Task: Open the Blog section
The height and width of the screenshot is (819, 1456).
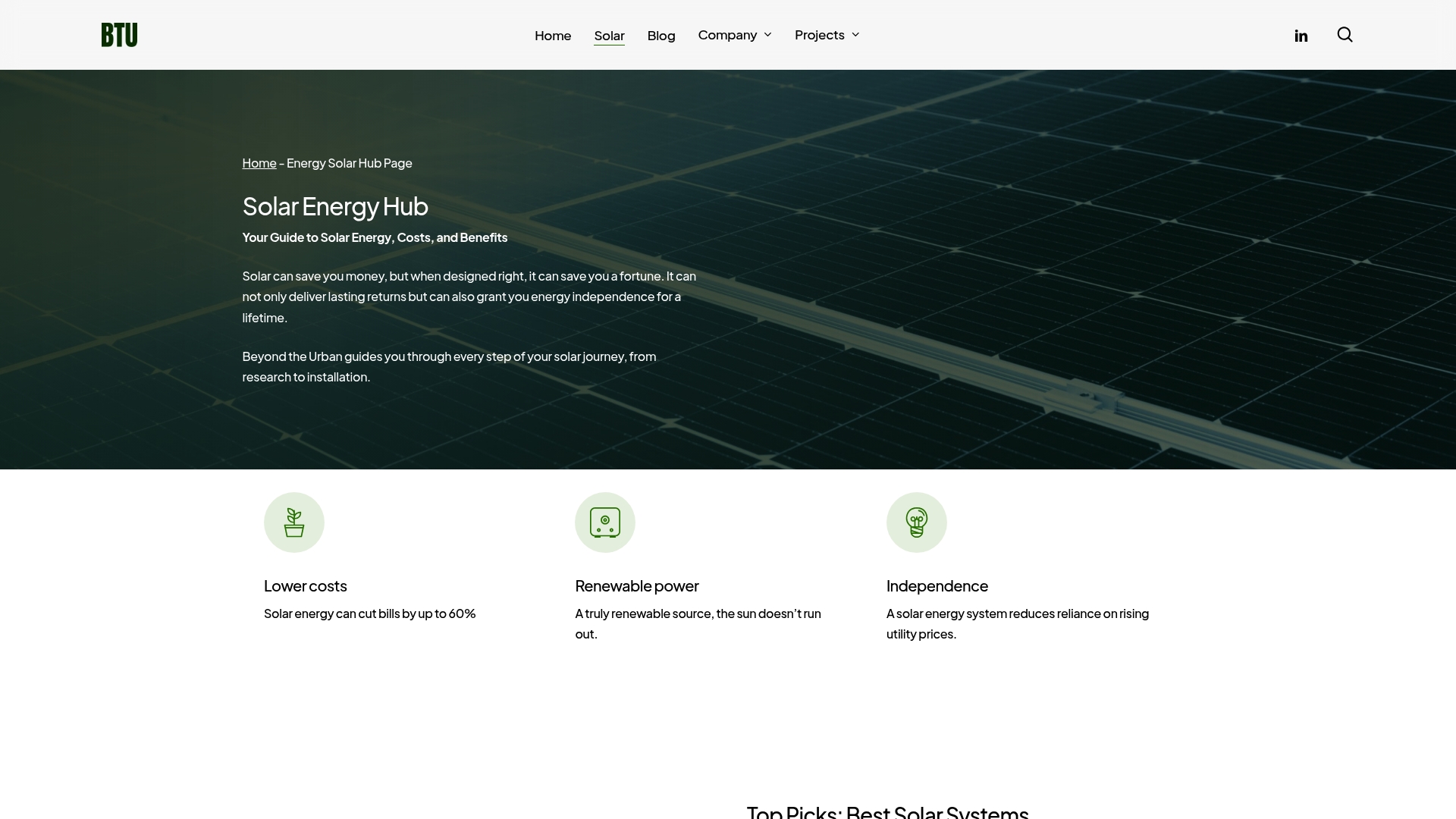Action: pos(661,35)
